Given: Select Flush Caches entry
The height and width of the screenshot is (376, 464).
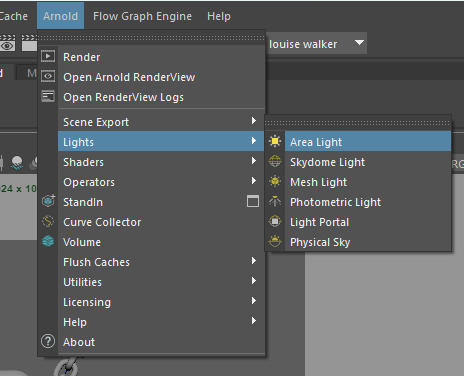Looking at the screenshot, I should click(161, 262).
